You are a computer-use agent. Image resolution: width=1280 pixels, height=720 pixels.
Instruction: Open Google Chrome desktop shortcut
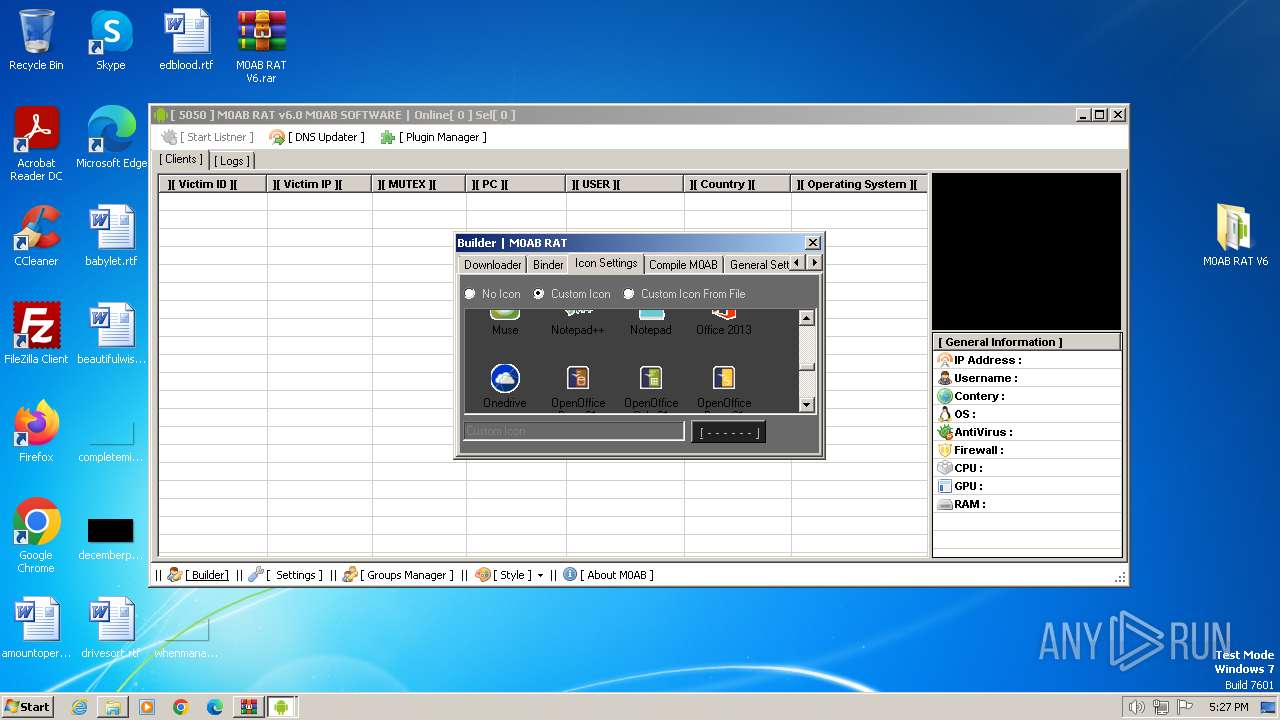coord(36,536)
